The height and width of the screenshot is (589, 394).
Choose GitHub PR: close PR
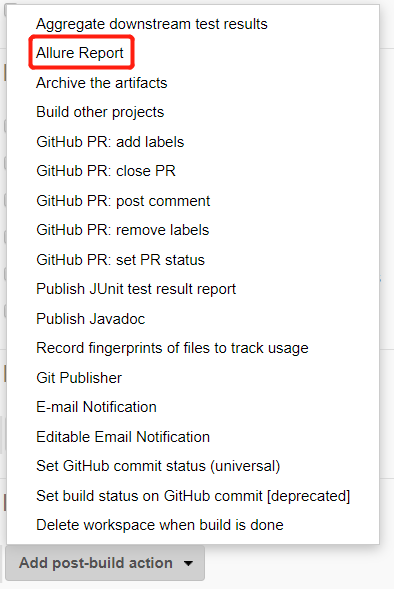point(106,171)
